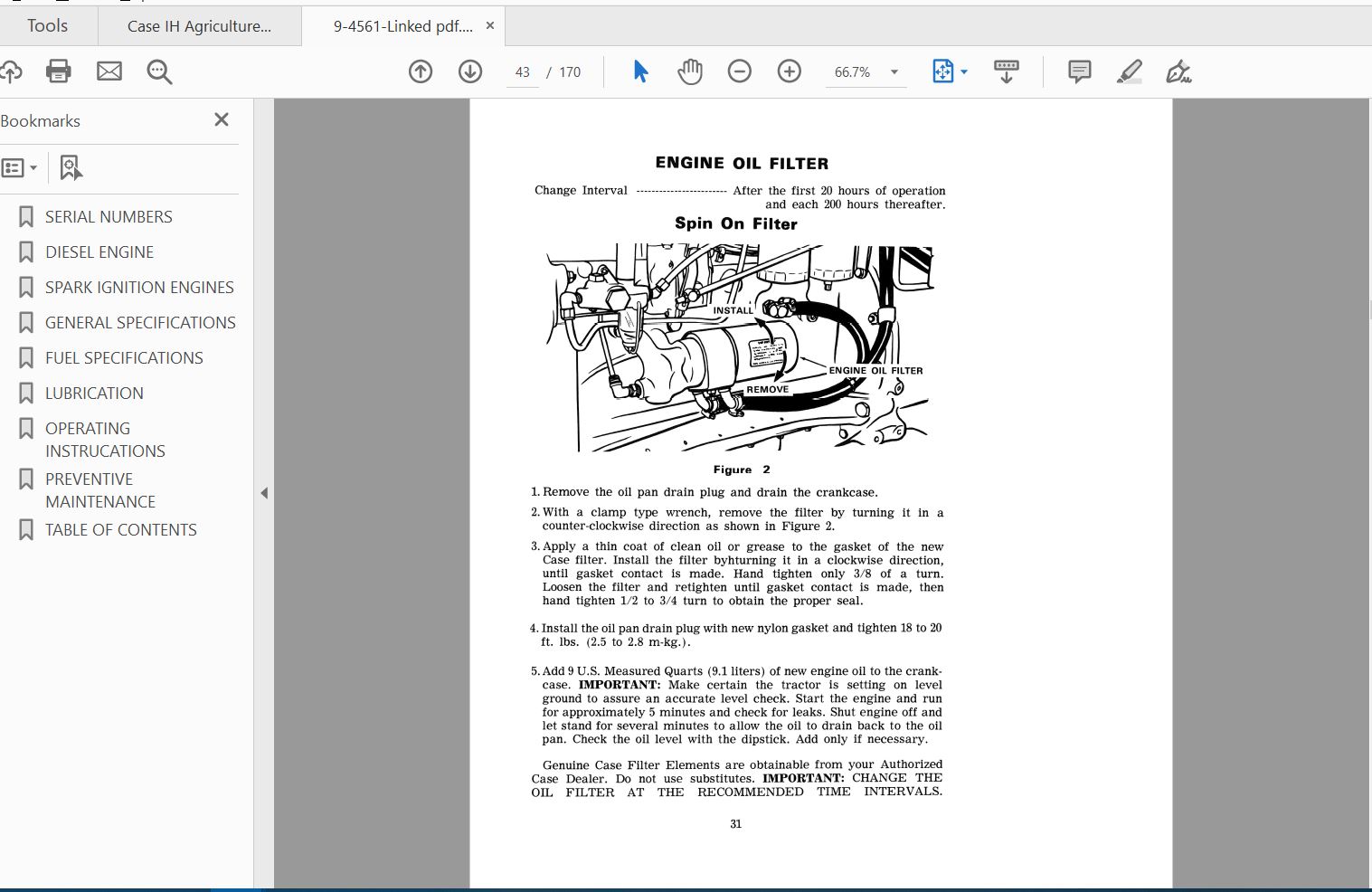Viewport: 1372px width, 892px height.
Task: Click the SPARK IGNITION ENGINES bookmark icon
Action: (26, 288)
